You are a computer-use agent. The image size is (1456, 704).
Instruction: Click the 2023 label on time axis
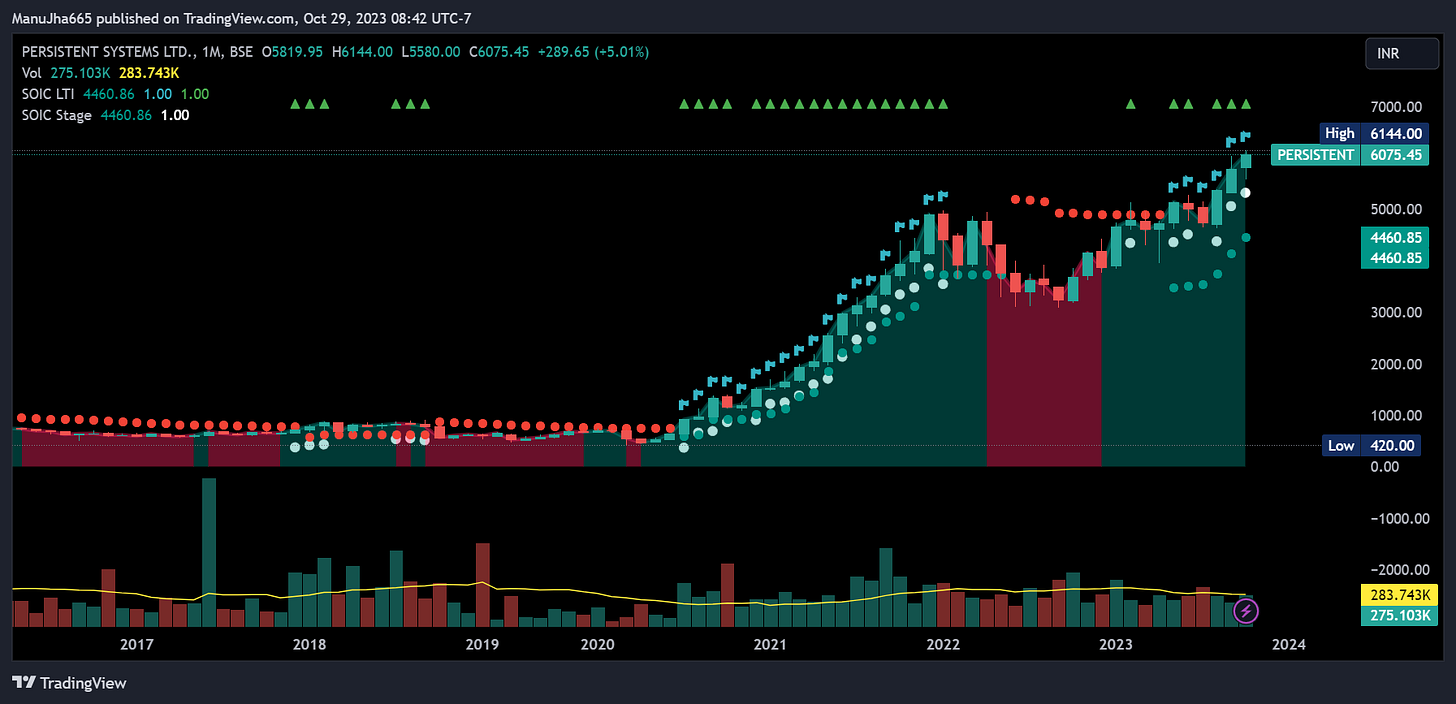1115,645
